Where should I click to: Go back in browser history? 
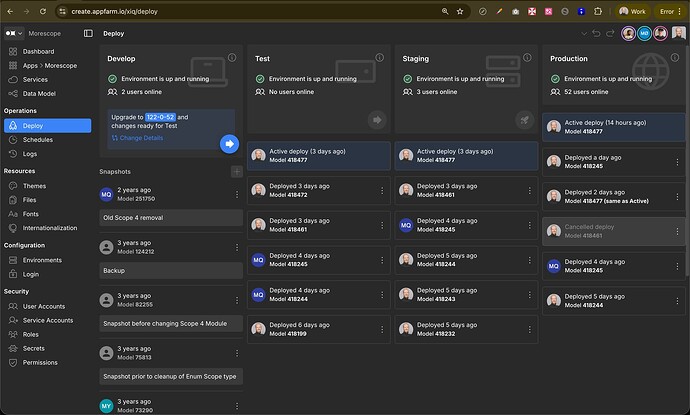pos(10,11)
